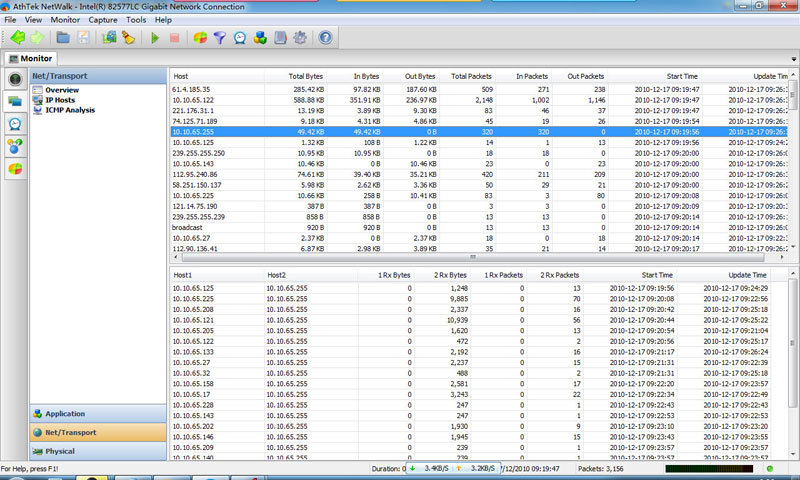This screenshot has width=800, height=480.
Task: Select ICMP Analysis in the tree
Action: [69, 109]
